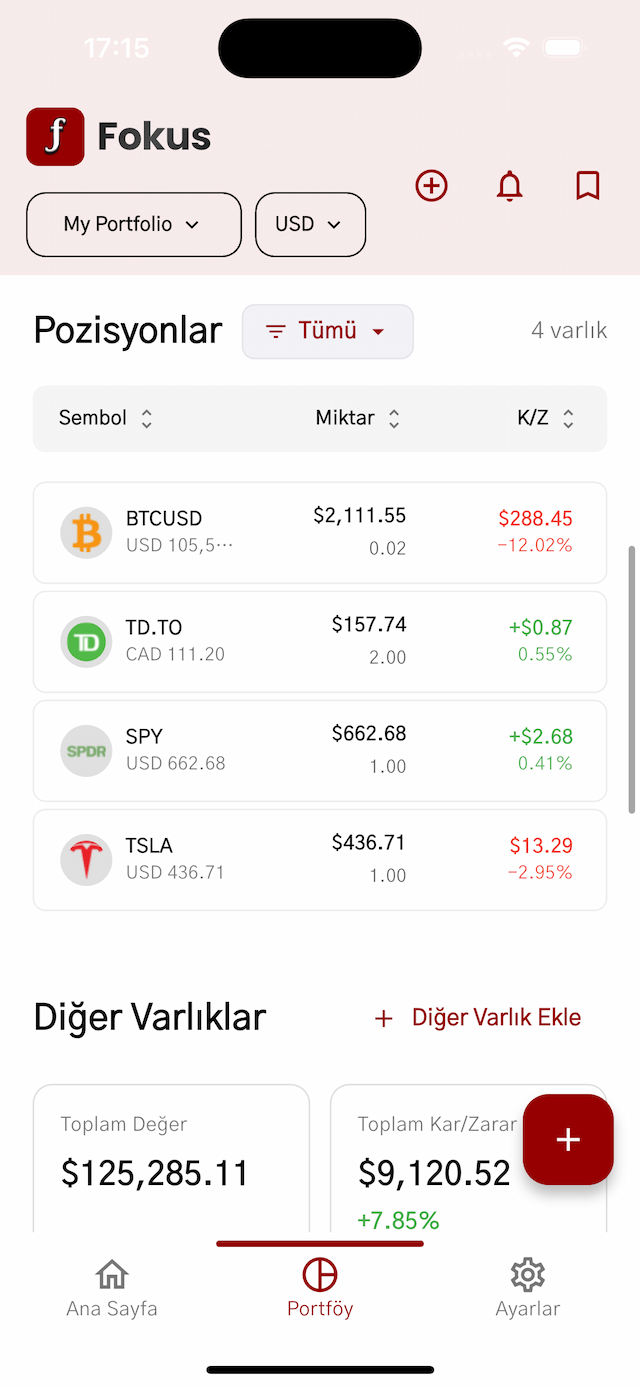Toggle Miktar column sorting
The height and width of the screenshot is (1387, 640).
point(358,418)
